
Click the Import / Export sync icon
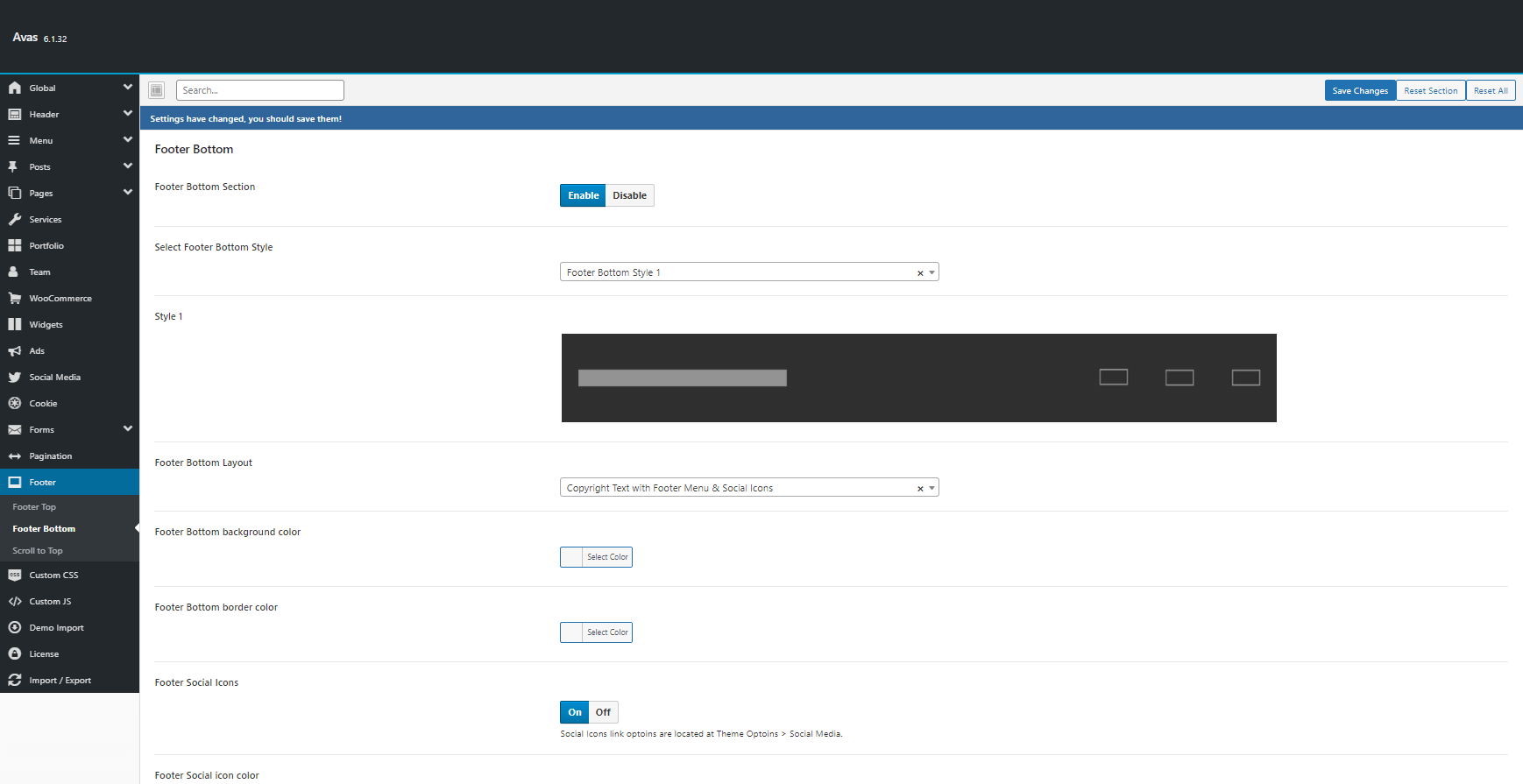tap(15, 681)
